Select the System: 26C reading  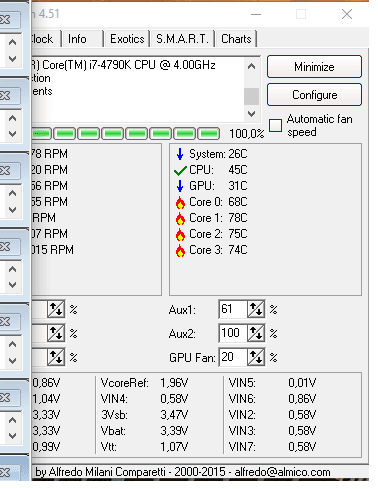click(218, 154)
